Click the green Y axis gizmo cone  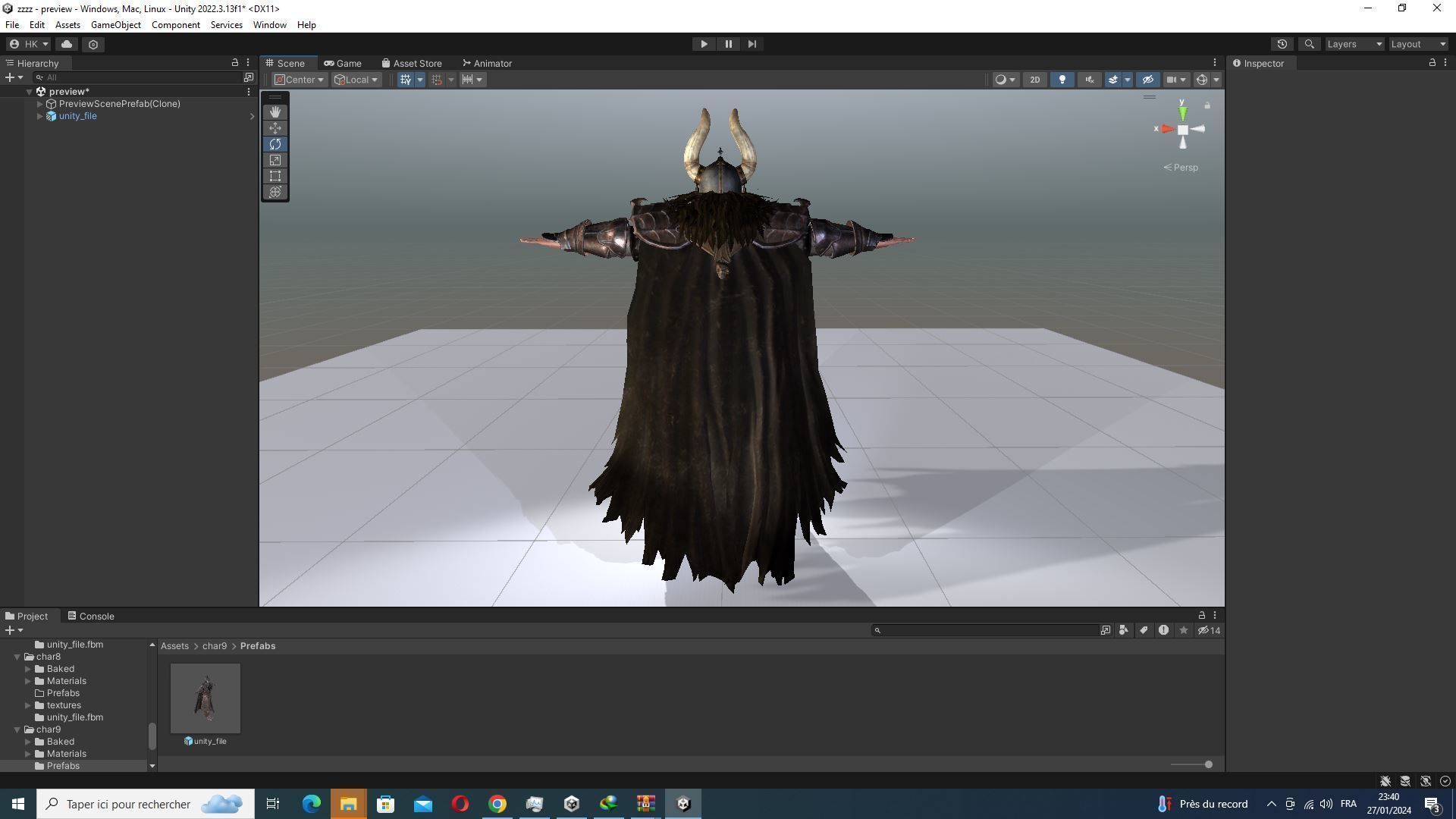(1182, 114)
